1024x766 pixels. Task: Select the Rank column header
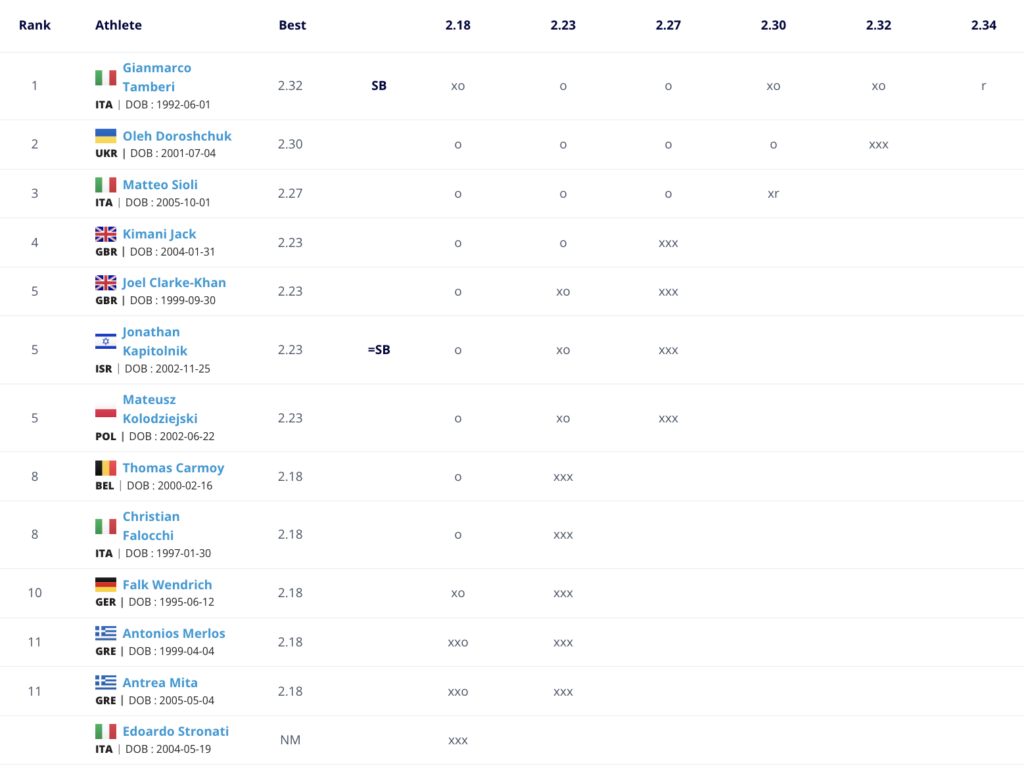(35, 25)
